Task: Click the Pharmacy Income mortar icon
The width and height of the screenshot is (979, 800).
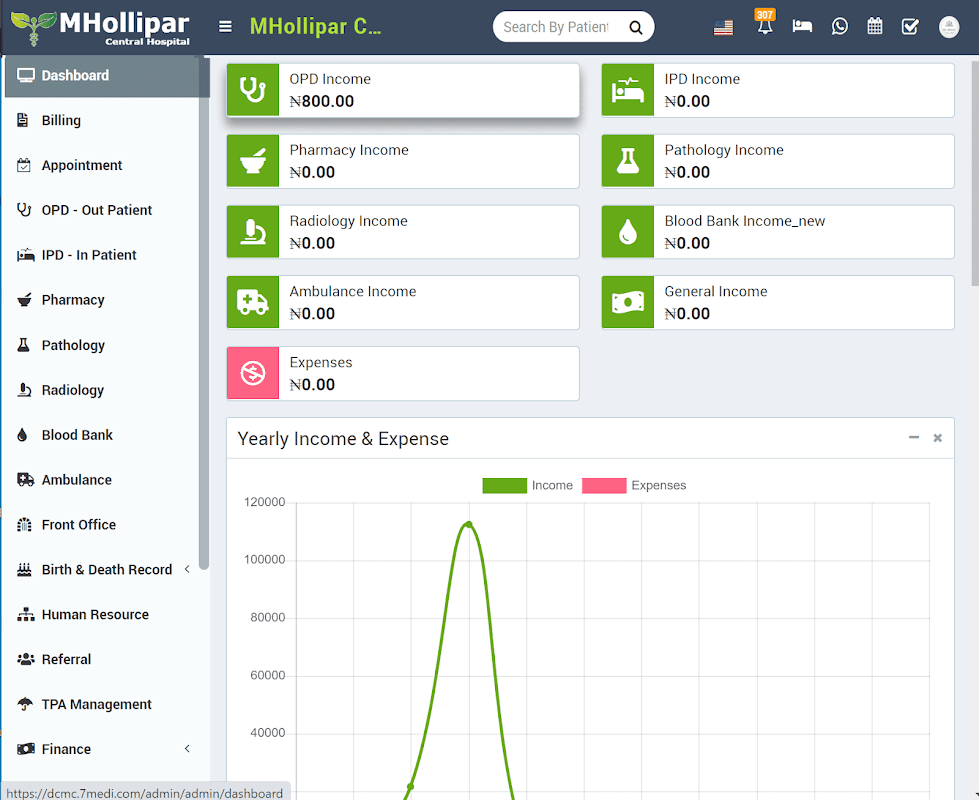Action: [253, 161]
